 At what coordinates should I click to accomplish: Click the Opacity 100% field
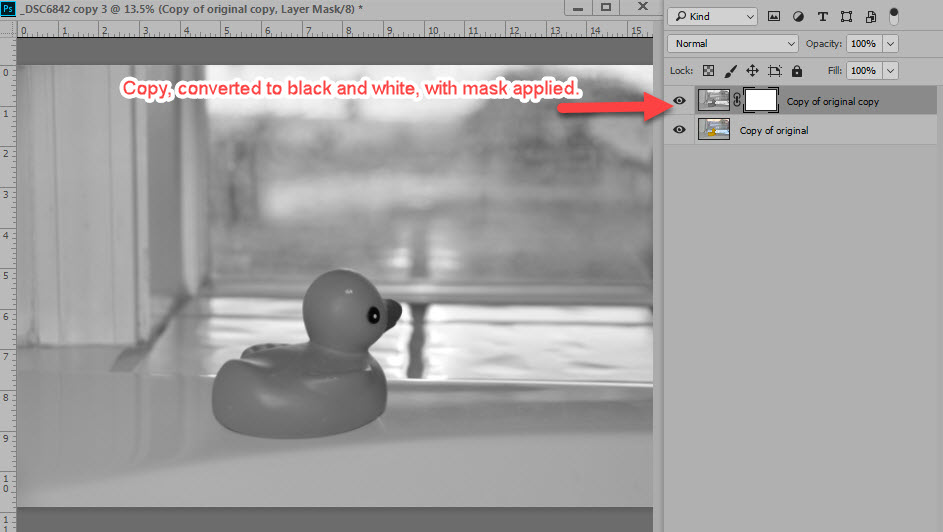pos(864,43)
